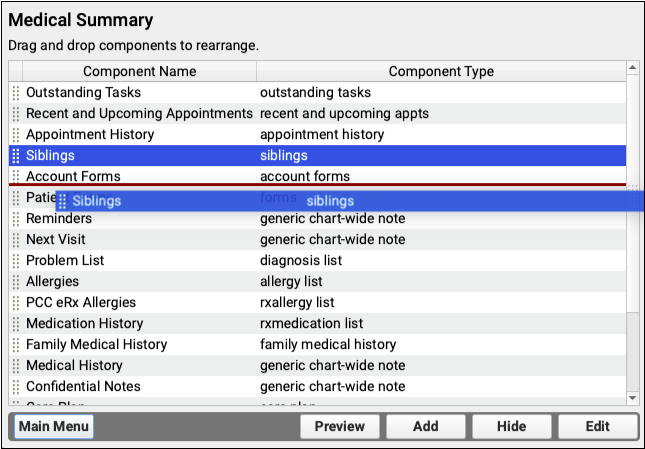Click the scrollbar up arrow
This screenshot has width=645, height=449.
tap(632, 69)
